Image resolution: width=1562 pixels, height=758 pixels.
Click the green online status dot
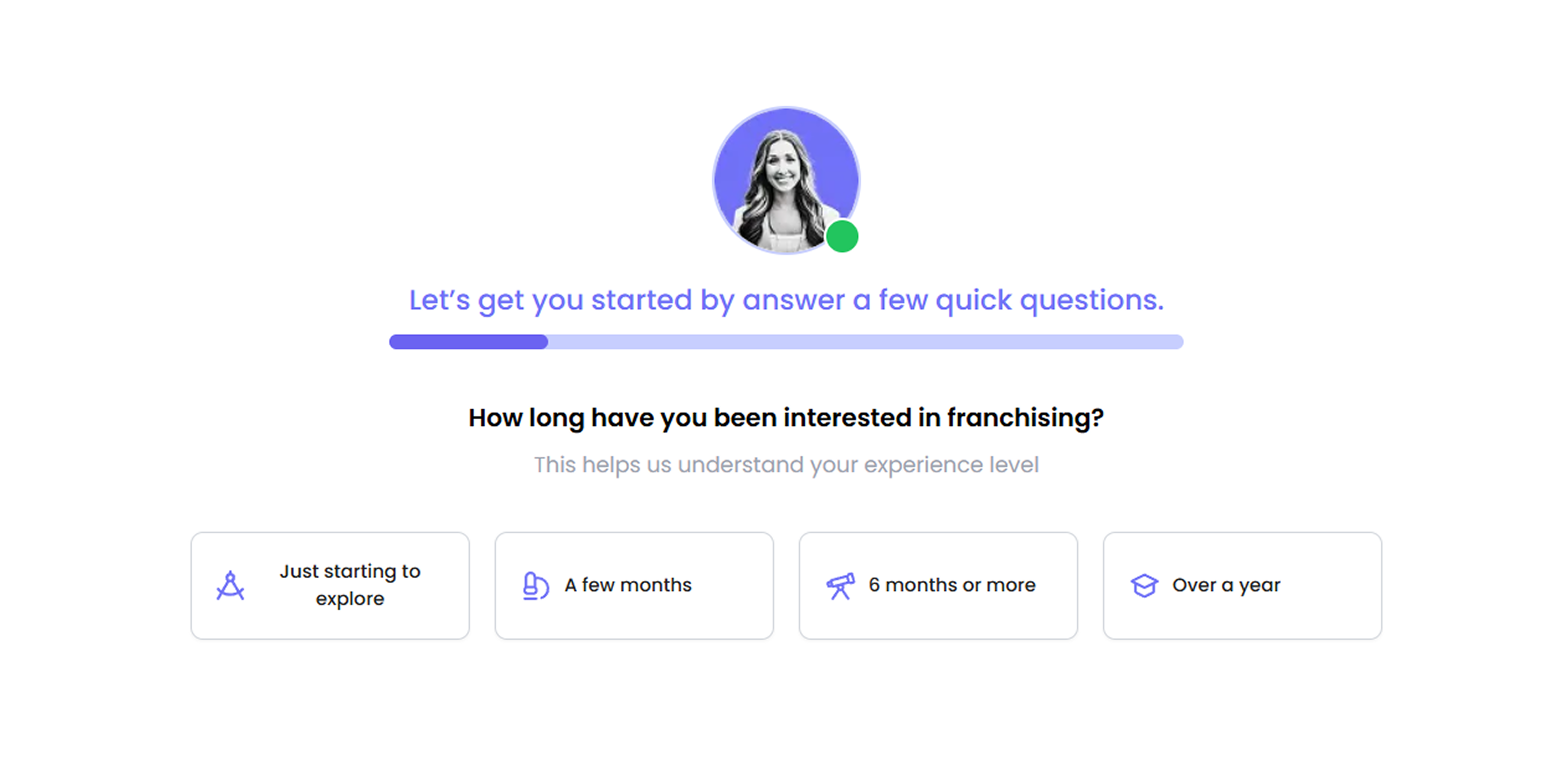click(x=842, y=237)
